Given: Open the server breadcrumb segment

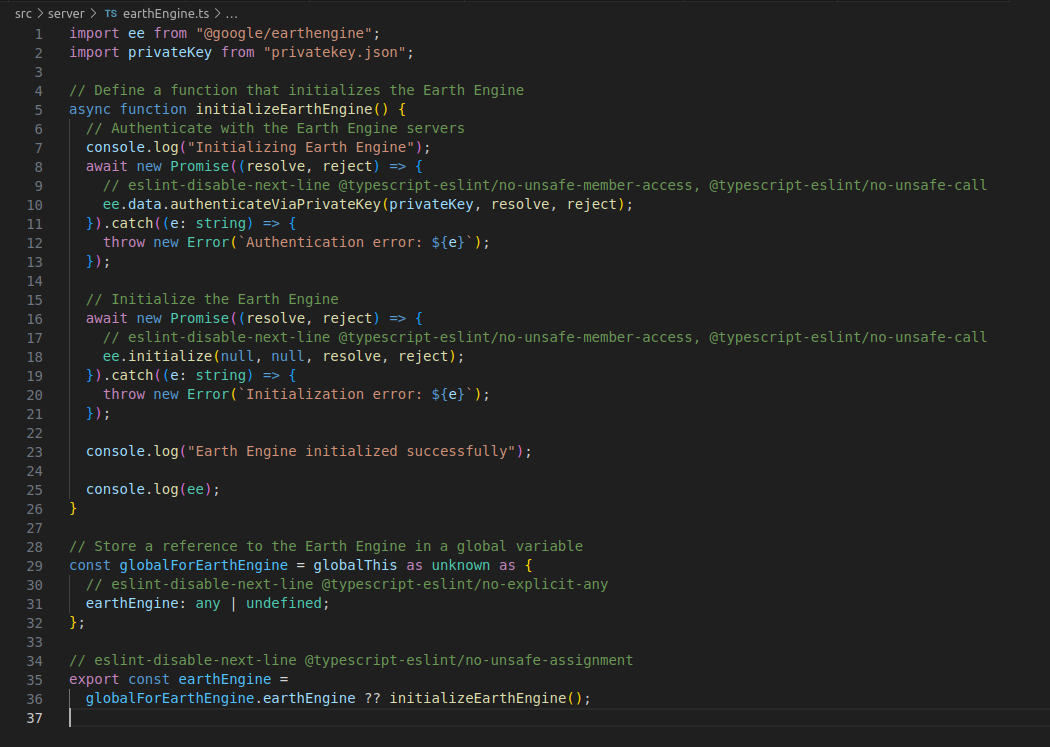Looking at the screenshot, I should (x=66, y=13).
